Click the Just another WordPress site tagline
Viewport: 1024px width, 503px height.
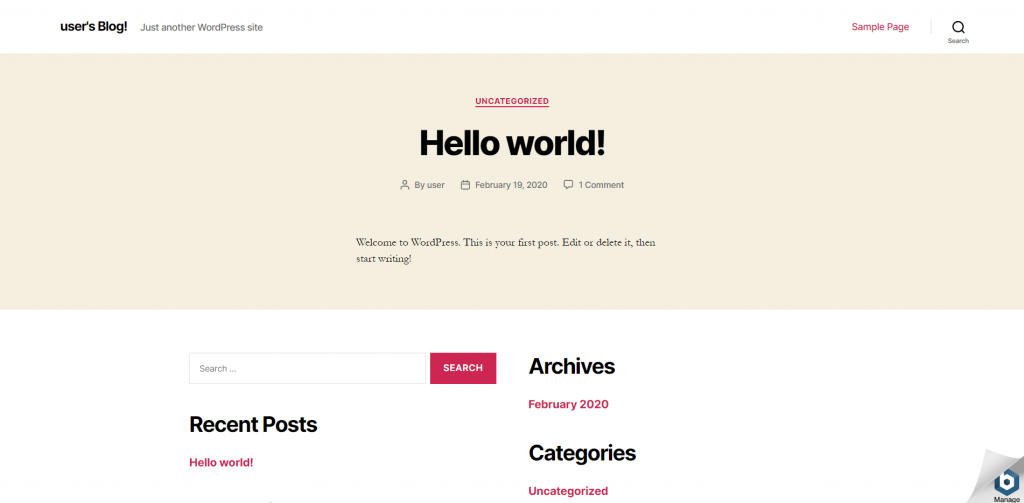pyautogui.click(x=201, y=27)
